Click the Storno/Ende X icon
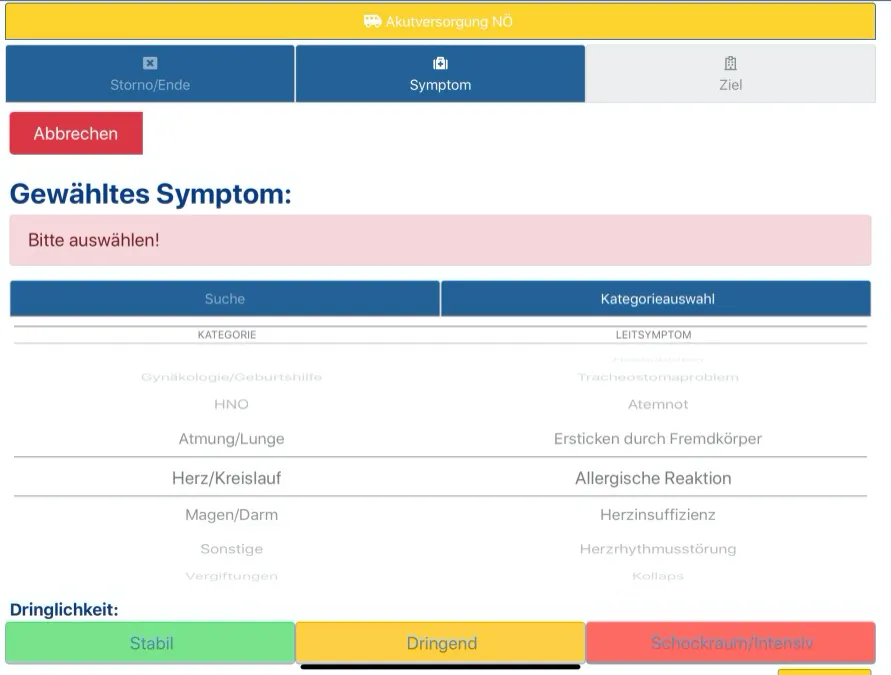The height and width of the screenshot is (675, 891). pyautogui.click(x=150, y=63)
